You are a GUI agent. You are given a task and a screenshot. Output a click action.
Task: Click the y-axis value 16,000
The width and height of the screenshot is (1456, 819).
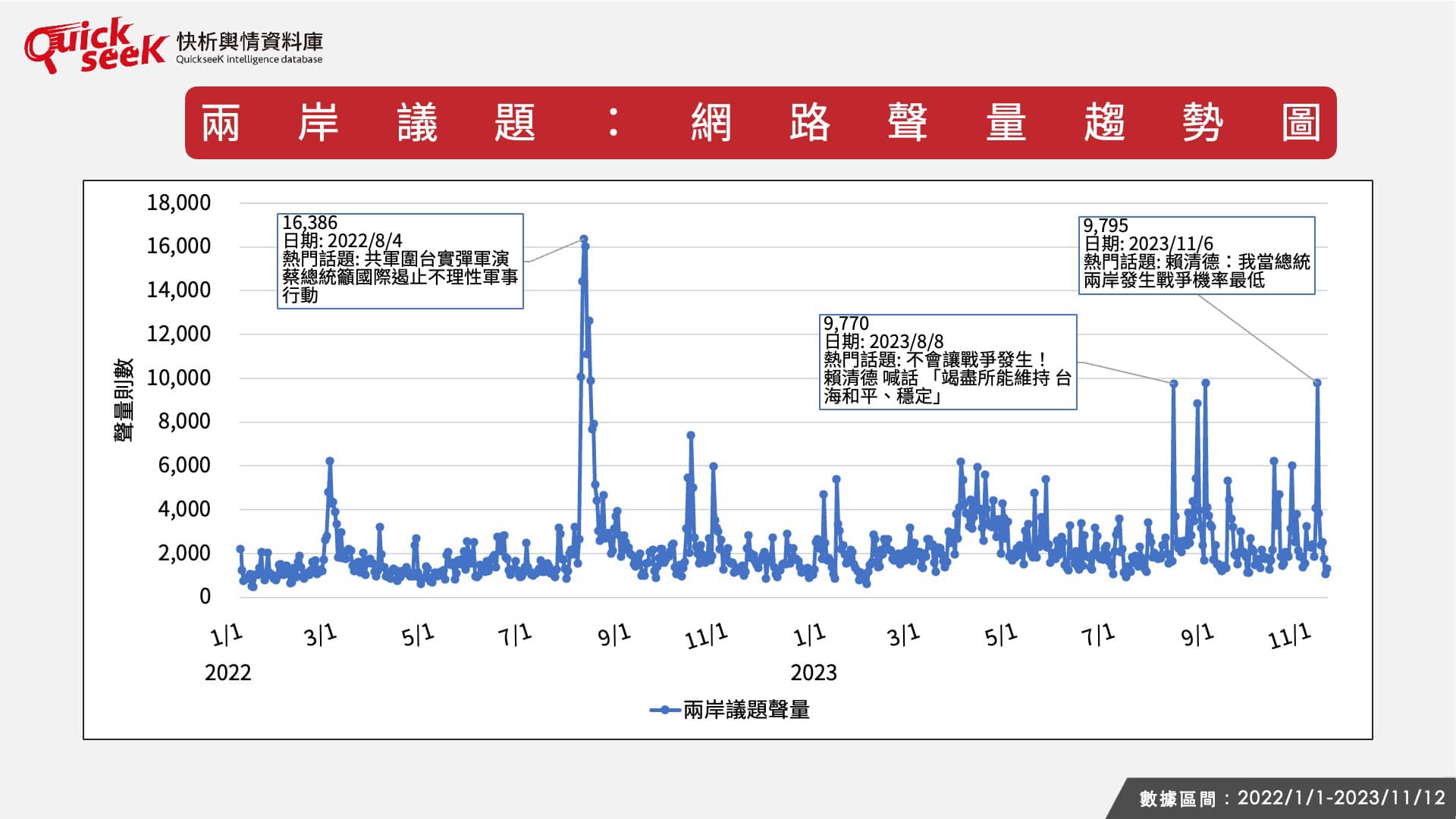pyautogui.click(x=179, y=246)
